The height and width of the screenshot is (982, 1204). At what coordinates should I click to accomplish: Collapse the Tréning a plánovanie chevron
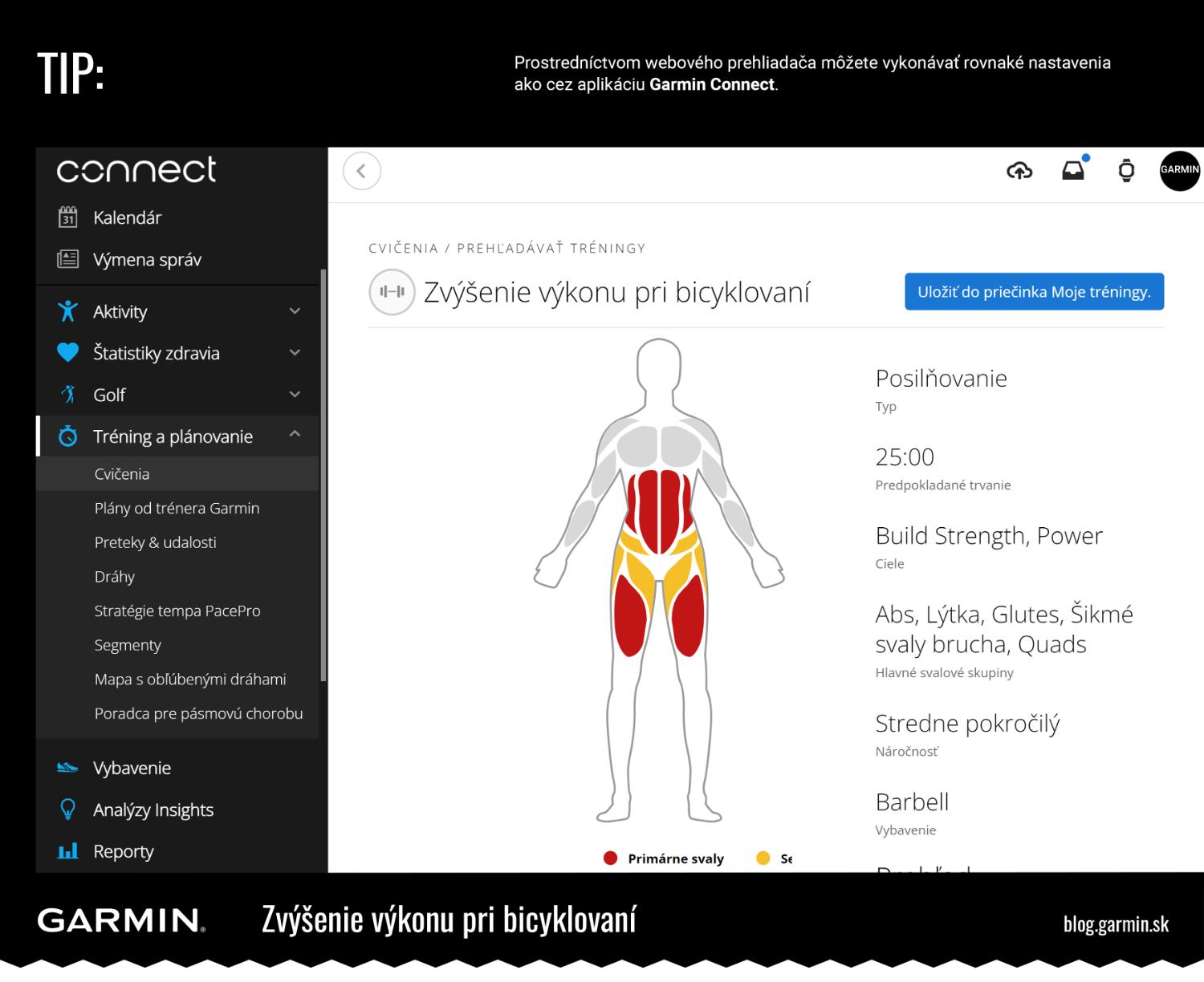[x=295, y=435]
